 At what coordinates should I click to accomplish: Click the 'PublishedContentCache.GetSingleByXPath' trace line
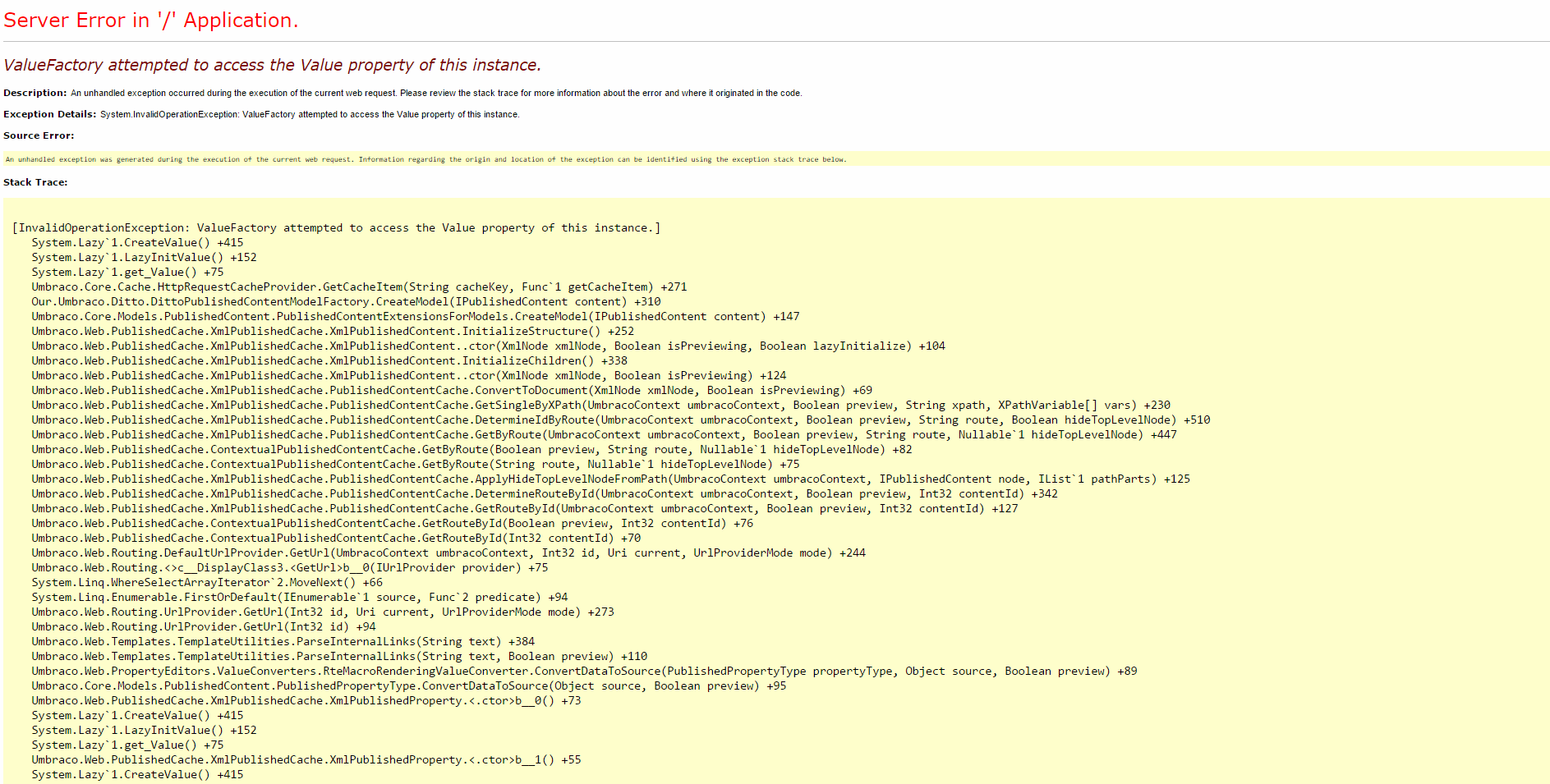(x=601, y=406)
